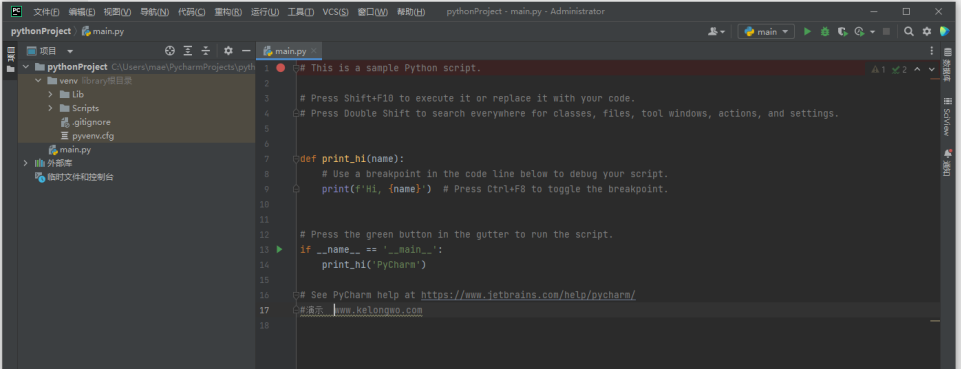The height and width of the screenshot is (369, 961).
Task: Select the main.py editor tab
Action: (x=289, y=51)
